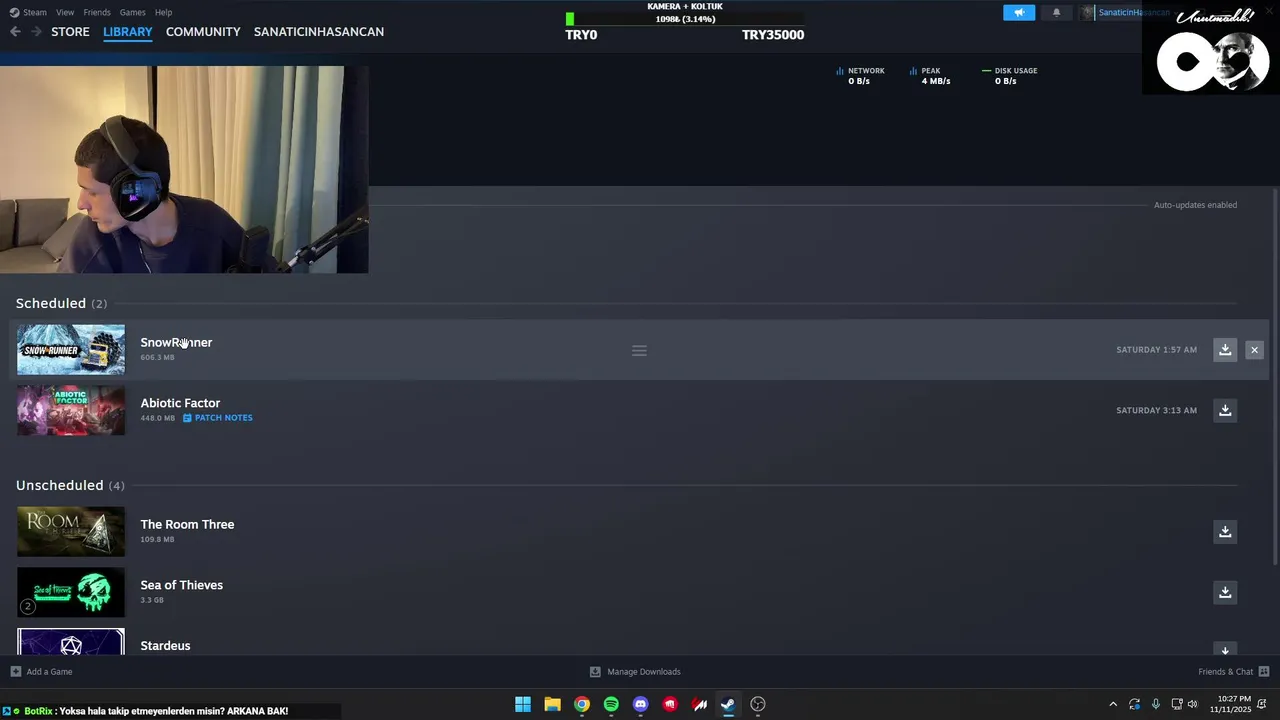Show hidden system tray icons
Image resolution: width=1280 pixels, height=720 pixels.
coord(1113,704)
